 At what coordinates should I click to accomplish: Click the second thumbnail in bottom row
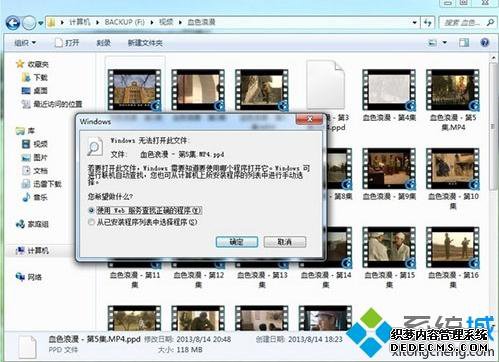198,318
